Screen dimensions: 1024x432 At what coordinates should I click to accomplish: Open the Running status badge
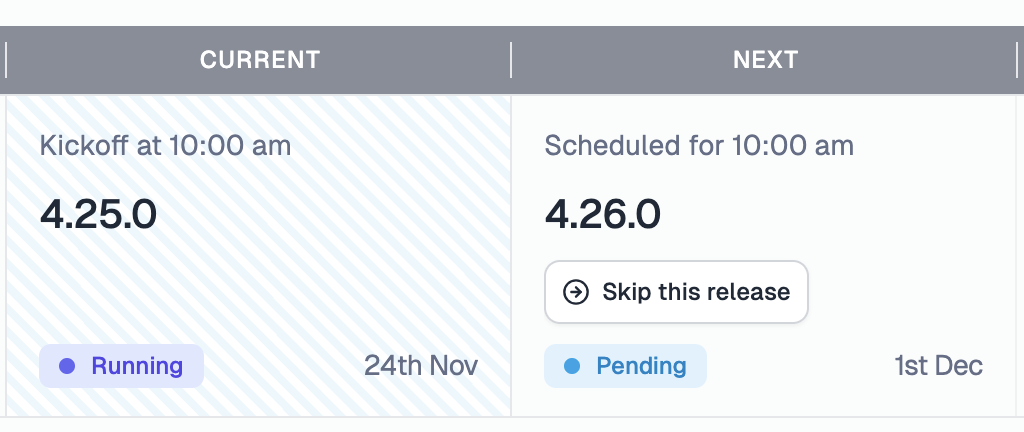click(x=121, y=366)
